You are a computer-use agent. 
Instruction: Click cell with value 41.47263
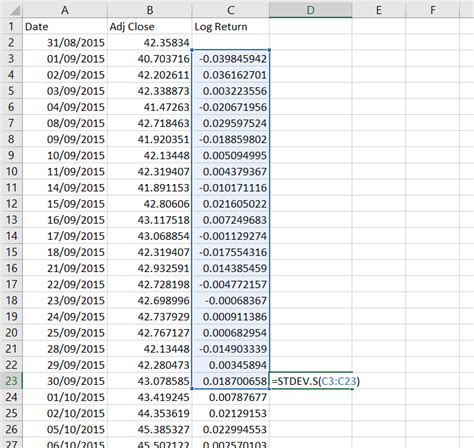150,107
